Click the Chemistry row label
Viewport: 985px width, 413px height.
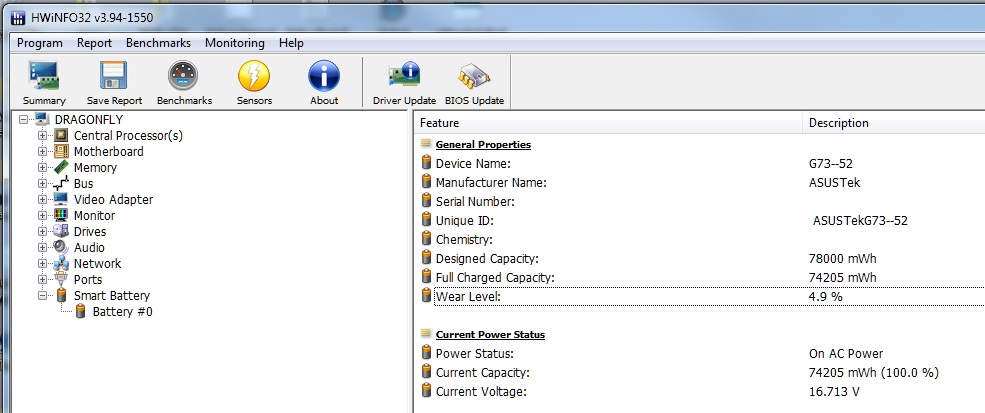click(464, 240)
